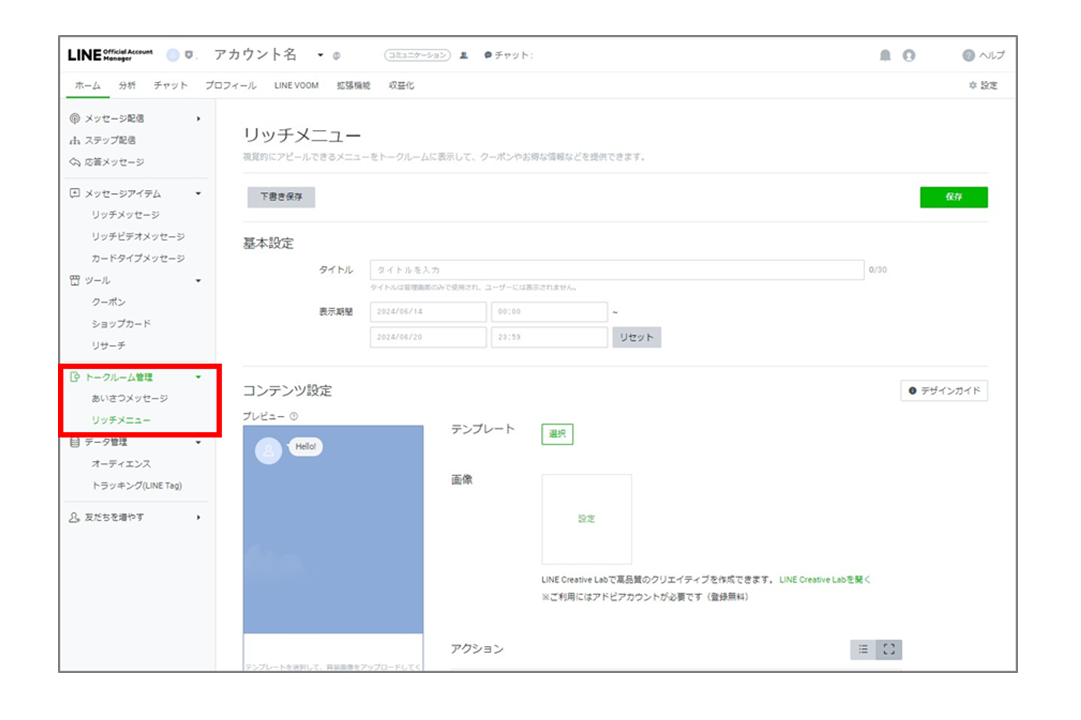1081x720 pixels.
Task: Switch to the チャット tab
Action: pyautogui.click(x=170, y=86)
